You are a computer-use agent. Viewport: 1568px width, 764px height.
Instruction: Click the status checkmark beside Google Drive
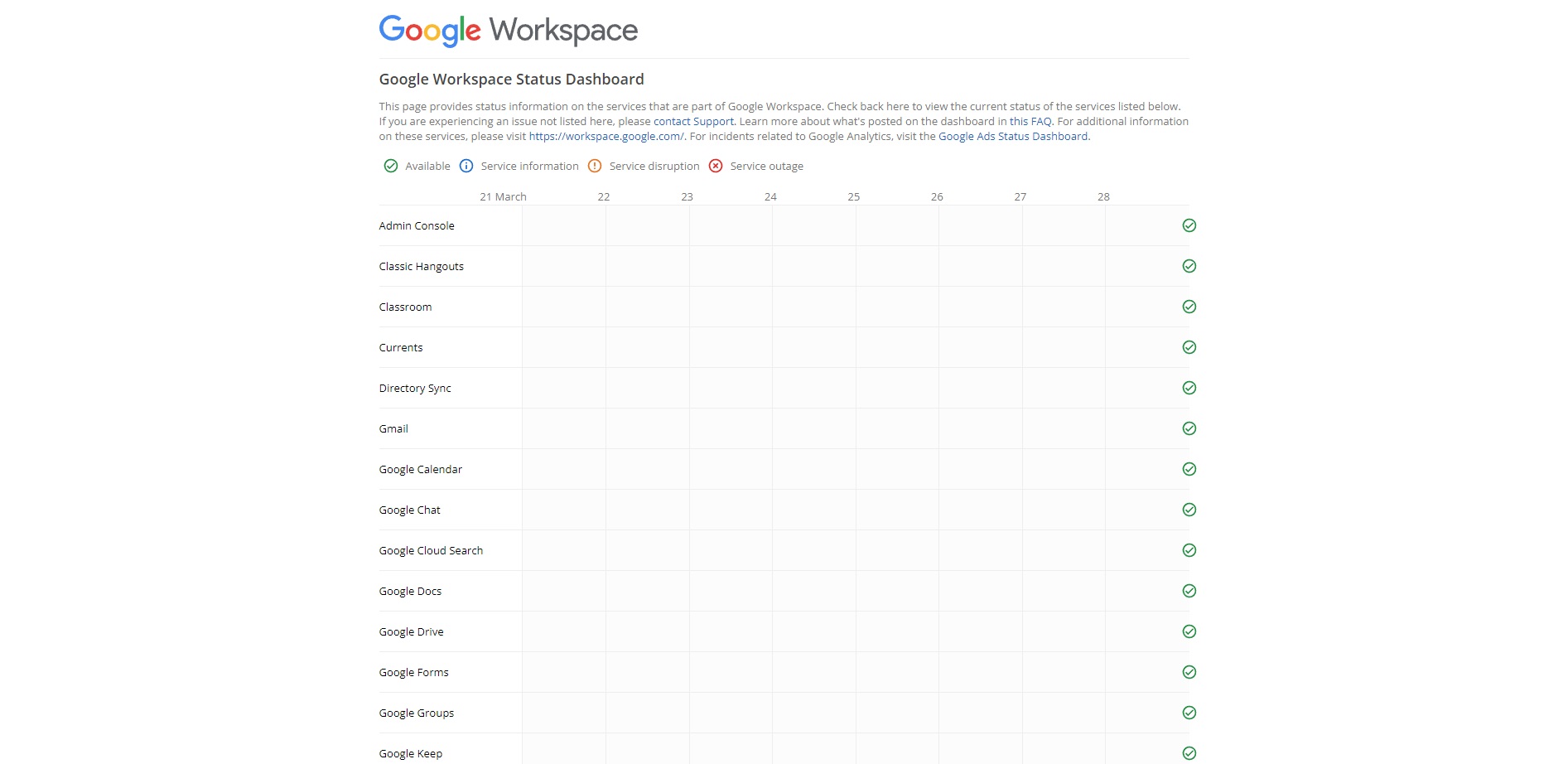tap(1189, 631)
